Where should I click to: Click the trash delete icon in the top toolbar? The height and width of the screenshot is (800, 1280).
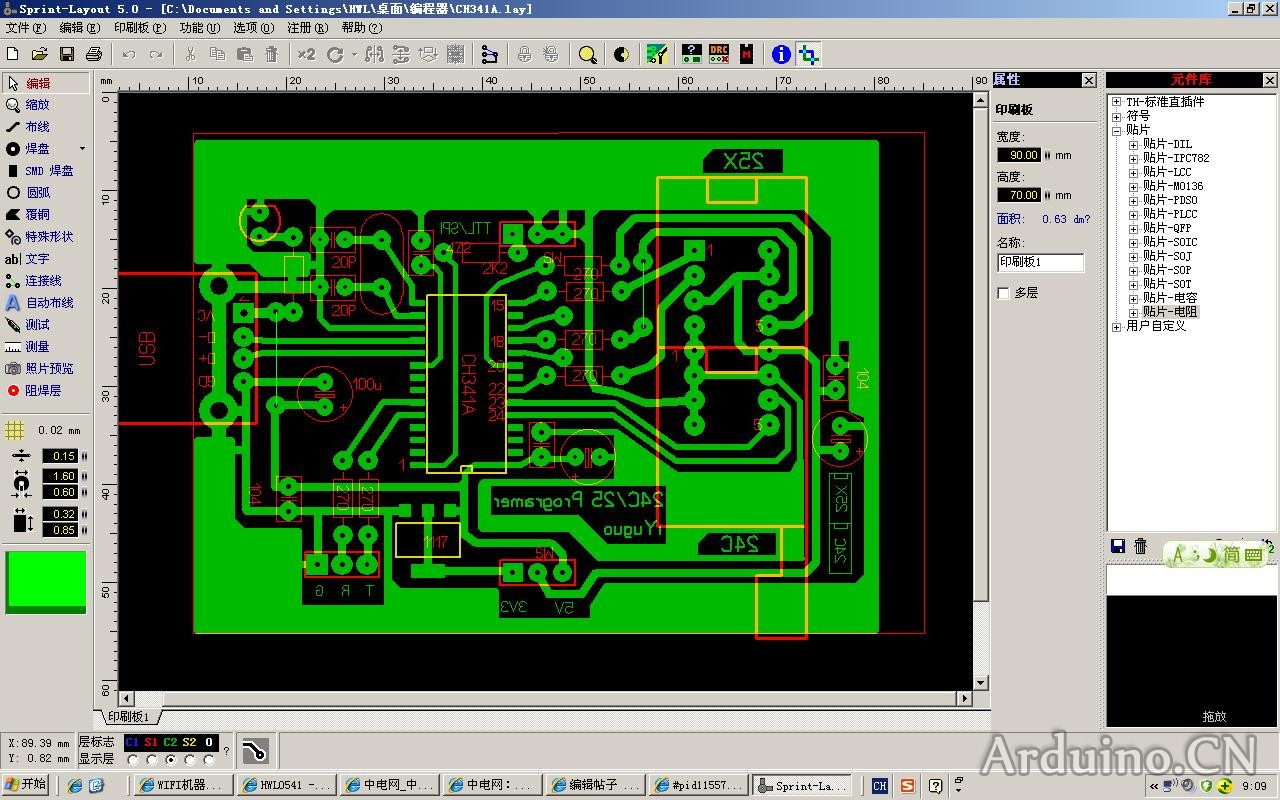pyautogui.click(x=271, y=54)
